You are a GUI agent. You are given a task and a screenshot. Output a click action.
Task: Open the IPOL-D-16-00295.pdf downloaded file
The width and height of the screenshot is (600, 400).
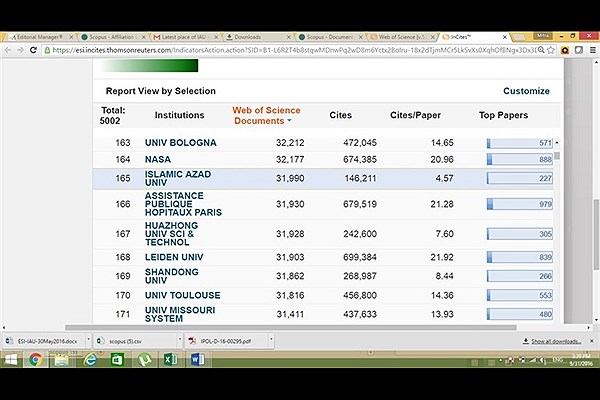pos(227,341)
